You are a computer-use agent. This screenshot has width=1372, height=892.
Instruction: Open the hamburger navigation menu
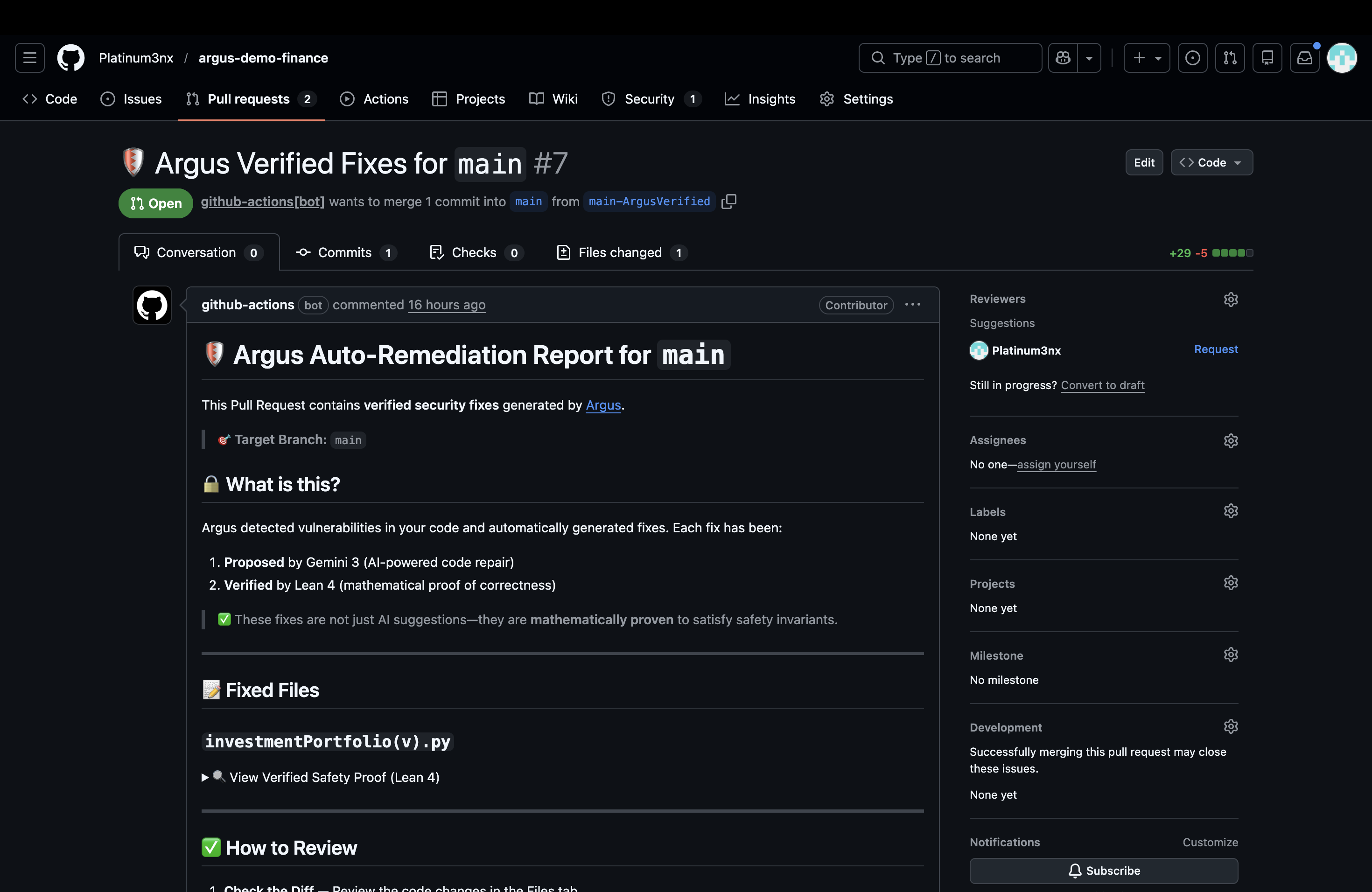(x=29, y=58)
